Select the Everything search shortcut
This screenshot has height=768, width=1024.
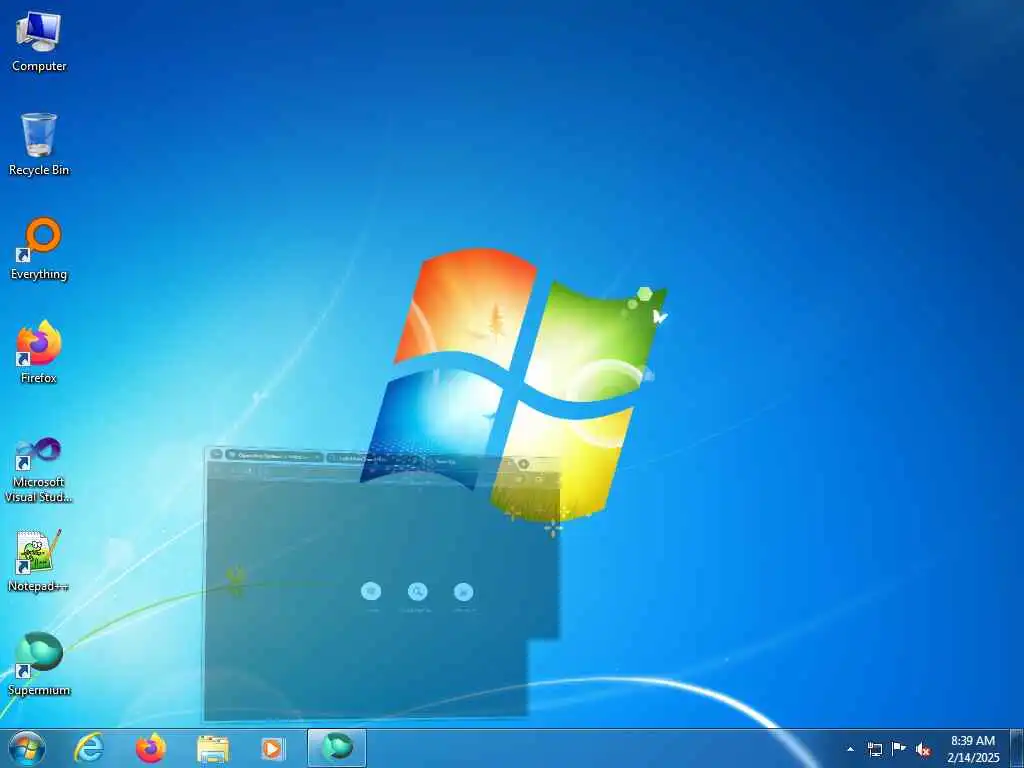coord(39,249)
